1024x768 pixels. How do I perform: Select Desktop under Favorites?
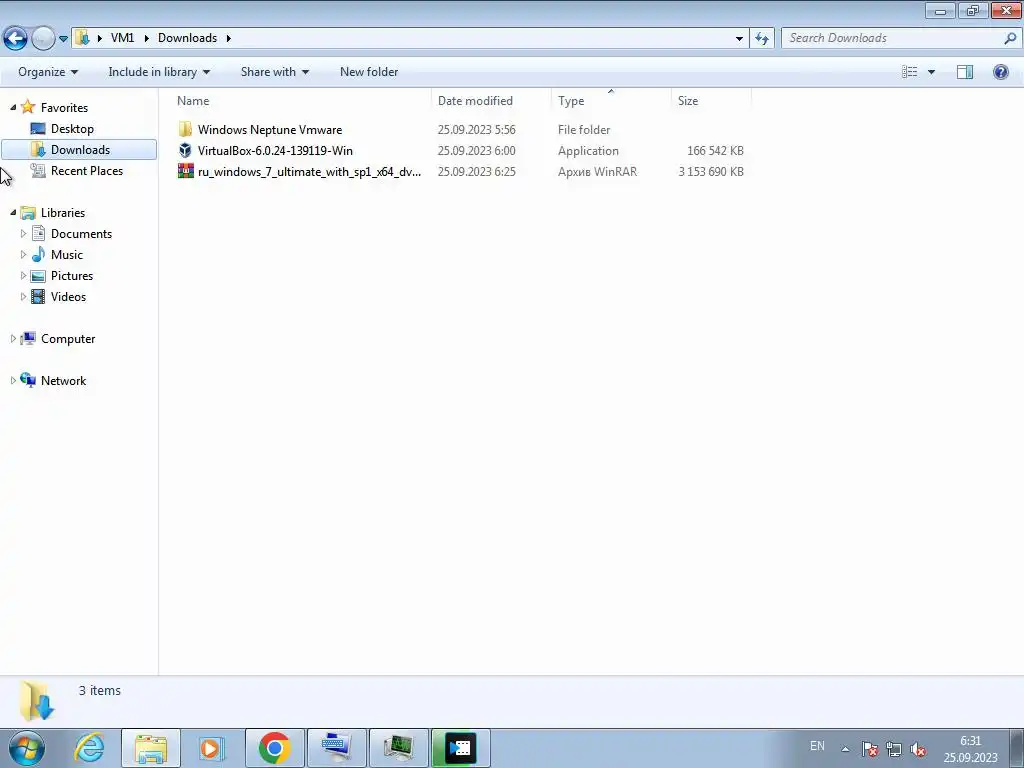72,129
